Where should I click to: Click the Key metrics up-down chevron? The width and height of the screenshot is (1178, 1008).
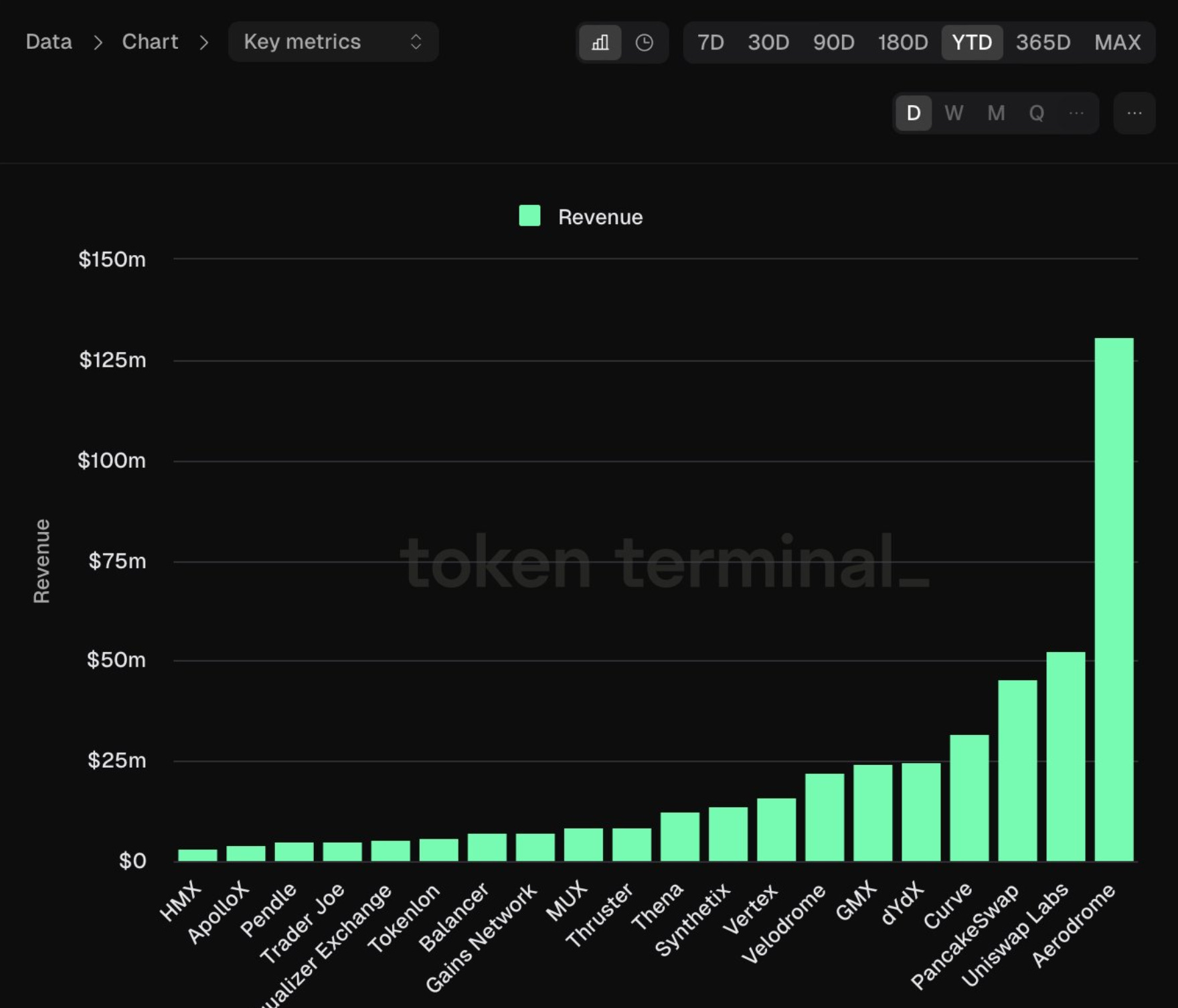click(x=416, y=41)
